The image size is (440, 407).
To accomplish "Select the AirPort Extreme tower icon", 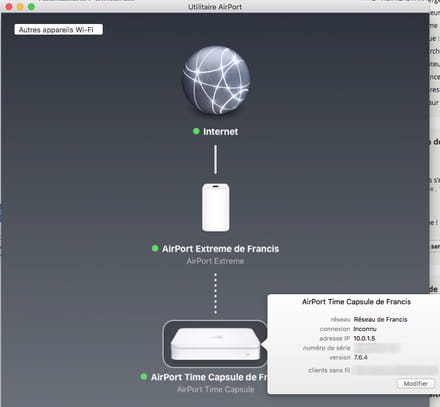I will click(x=216, y=207).
